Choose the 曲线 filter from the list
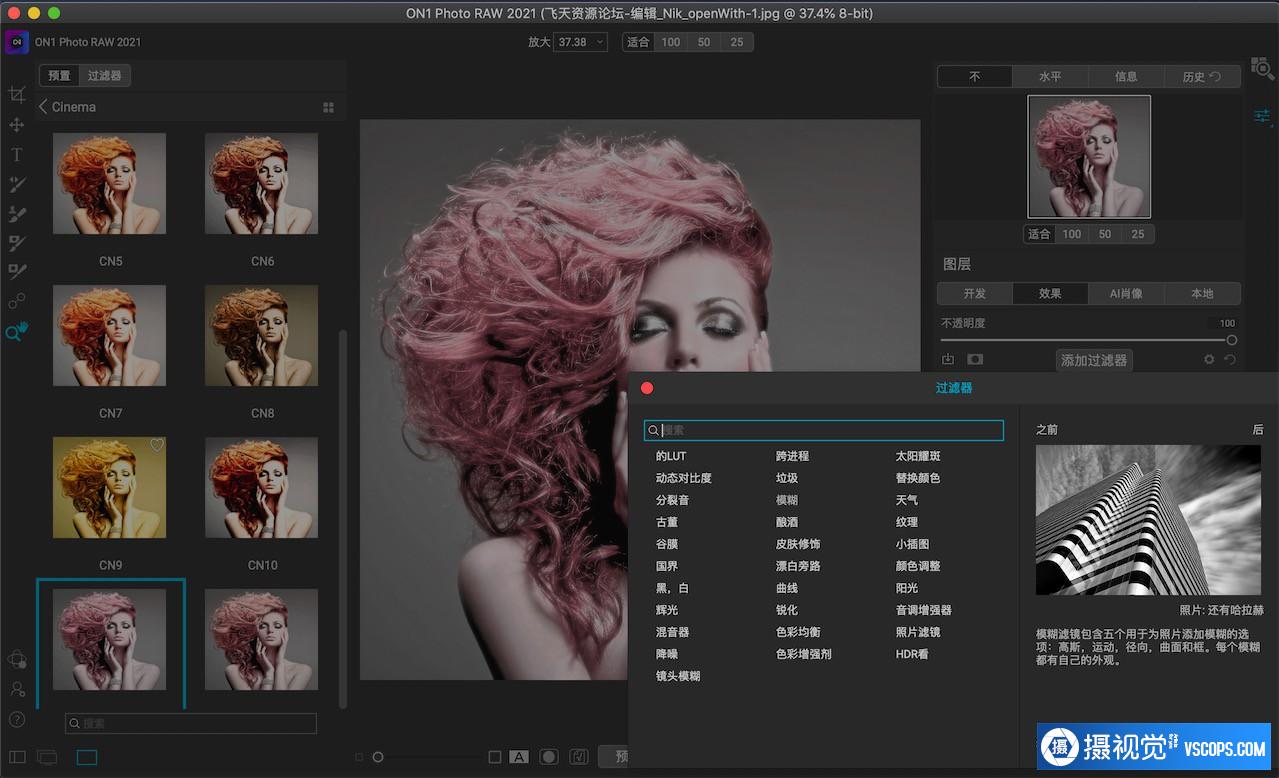1279x778 pixels. coord(787,588)
